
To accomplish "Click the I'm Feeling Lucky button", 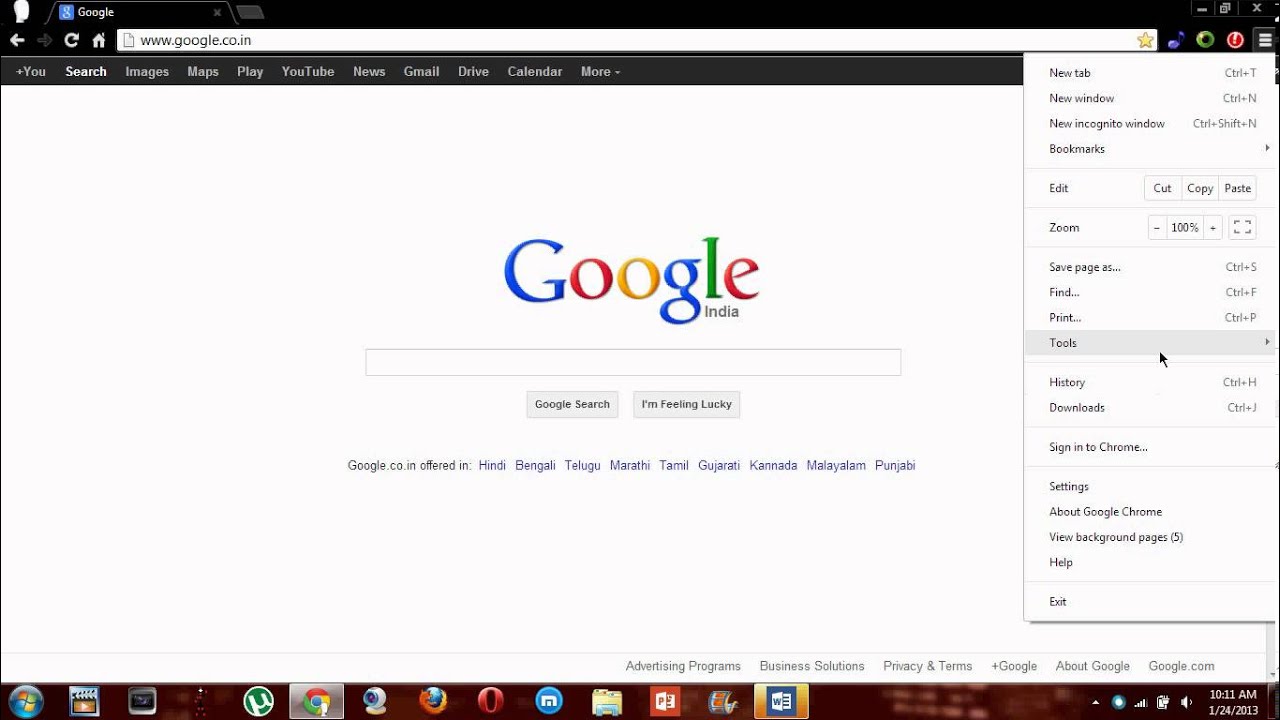I will pos(687,404).
